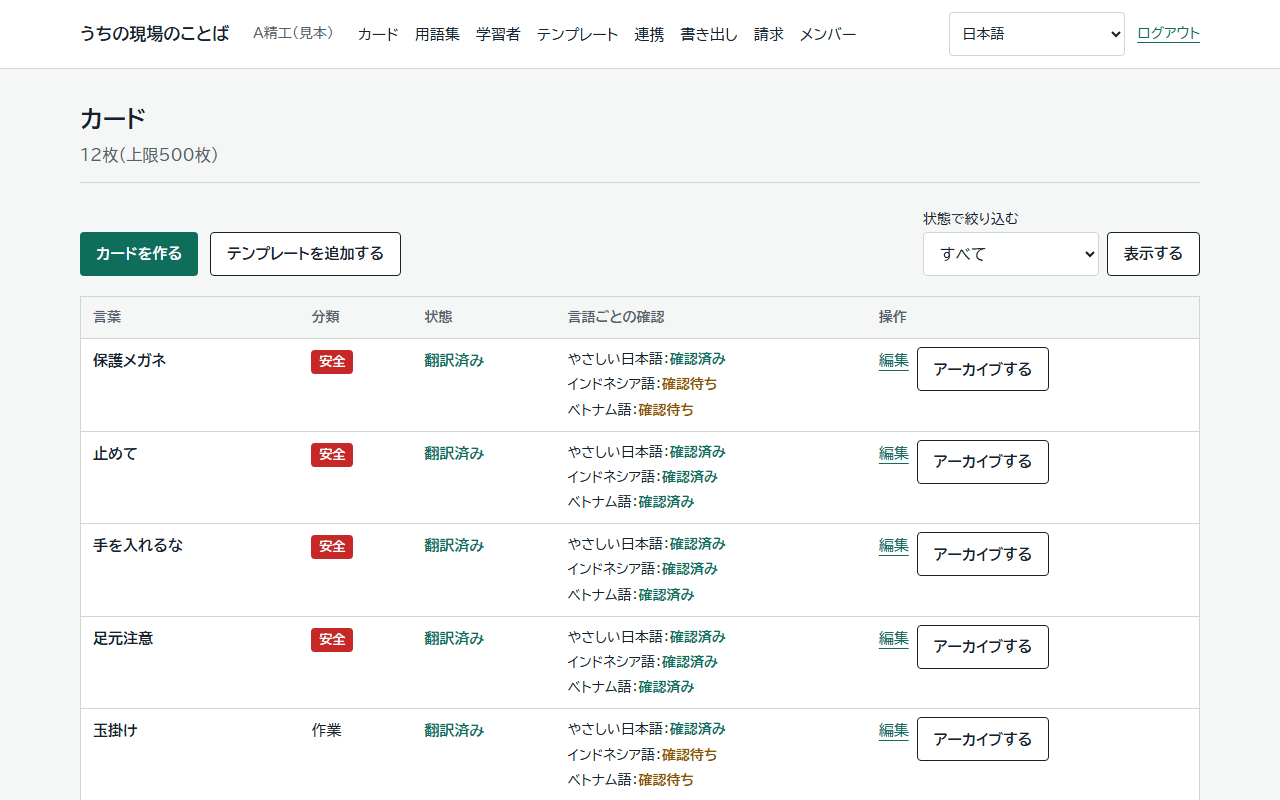
Task: Click テンプレートを追加する button
Action: point(305,254)
